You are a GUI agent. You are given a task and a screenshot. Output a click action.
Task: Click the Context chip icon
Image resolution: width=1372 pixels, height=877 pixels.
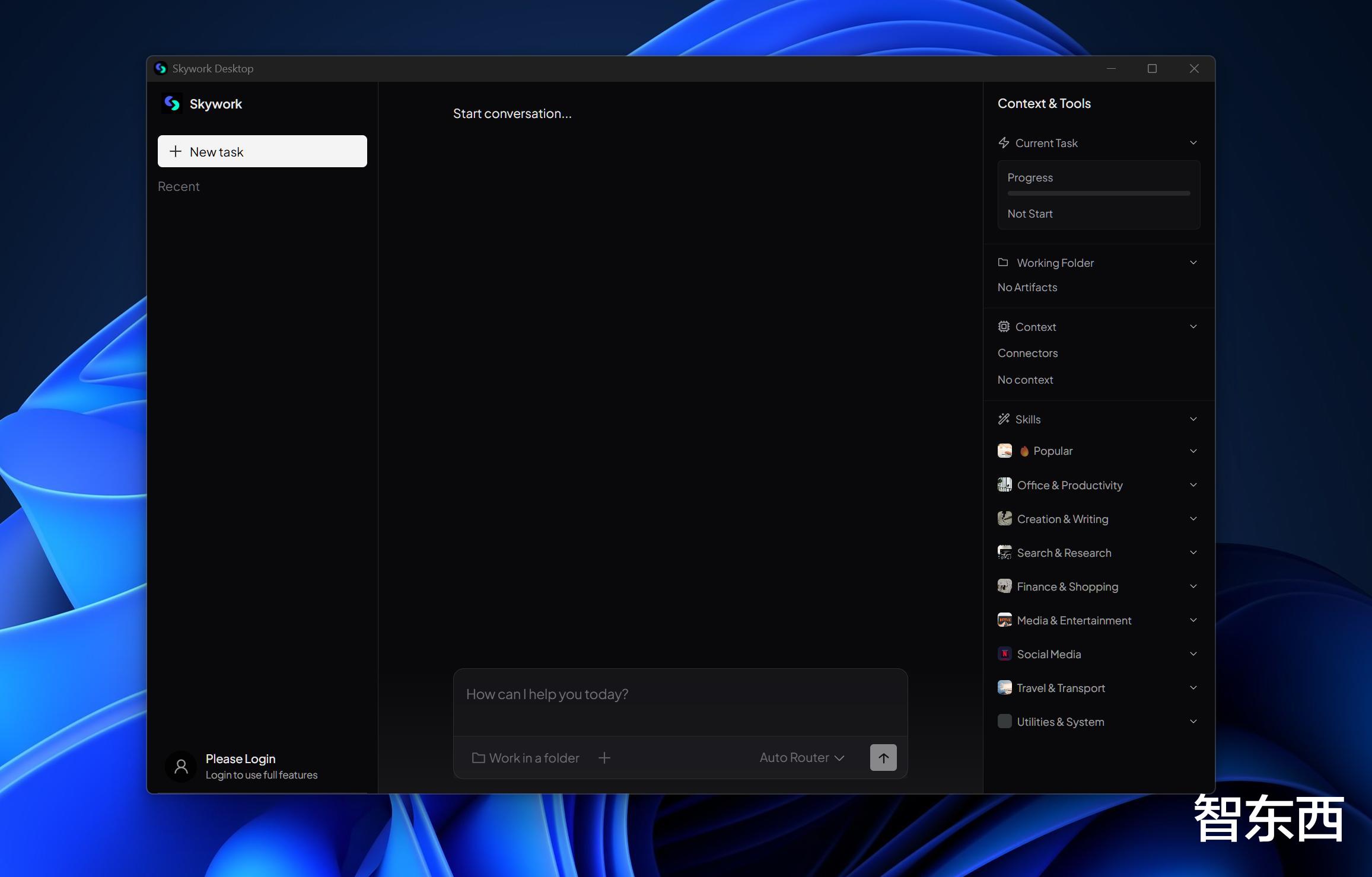coord(1004,327)
